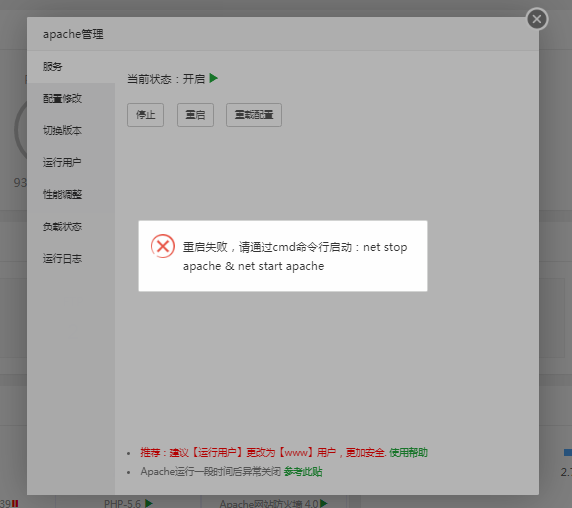Open the 配置修改 tab

pos(71,98)
